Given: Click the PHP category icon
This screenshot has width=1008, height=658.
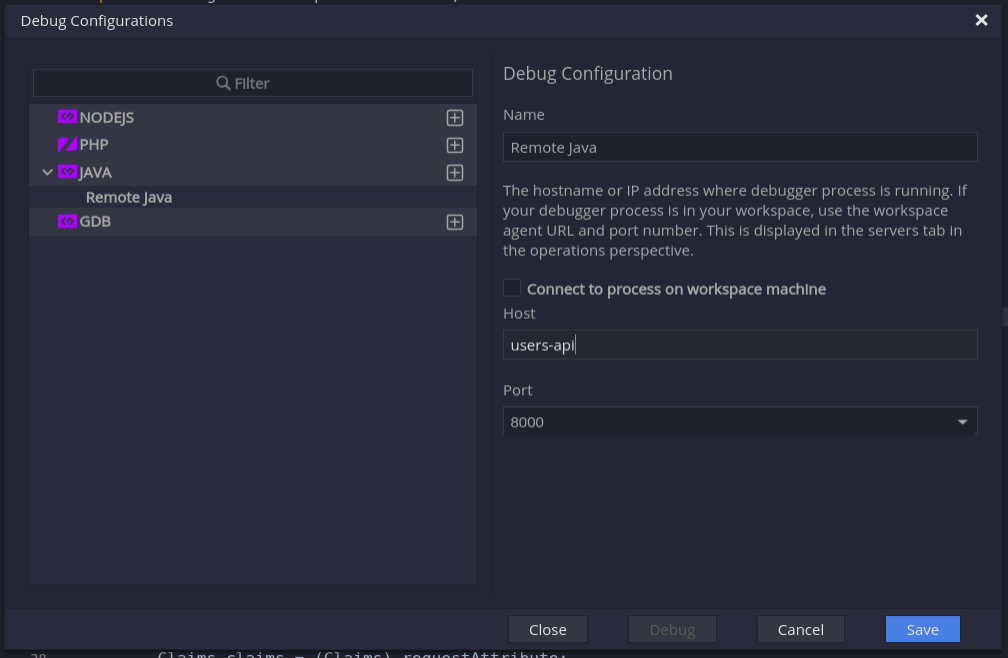Looking at the screenshot, I should coord(67,145).
